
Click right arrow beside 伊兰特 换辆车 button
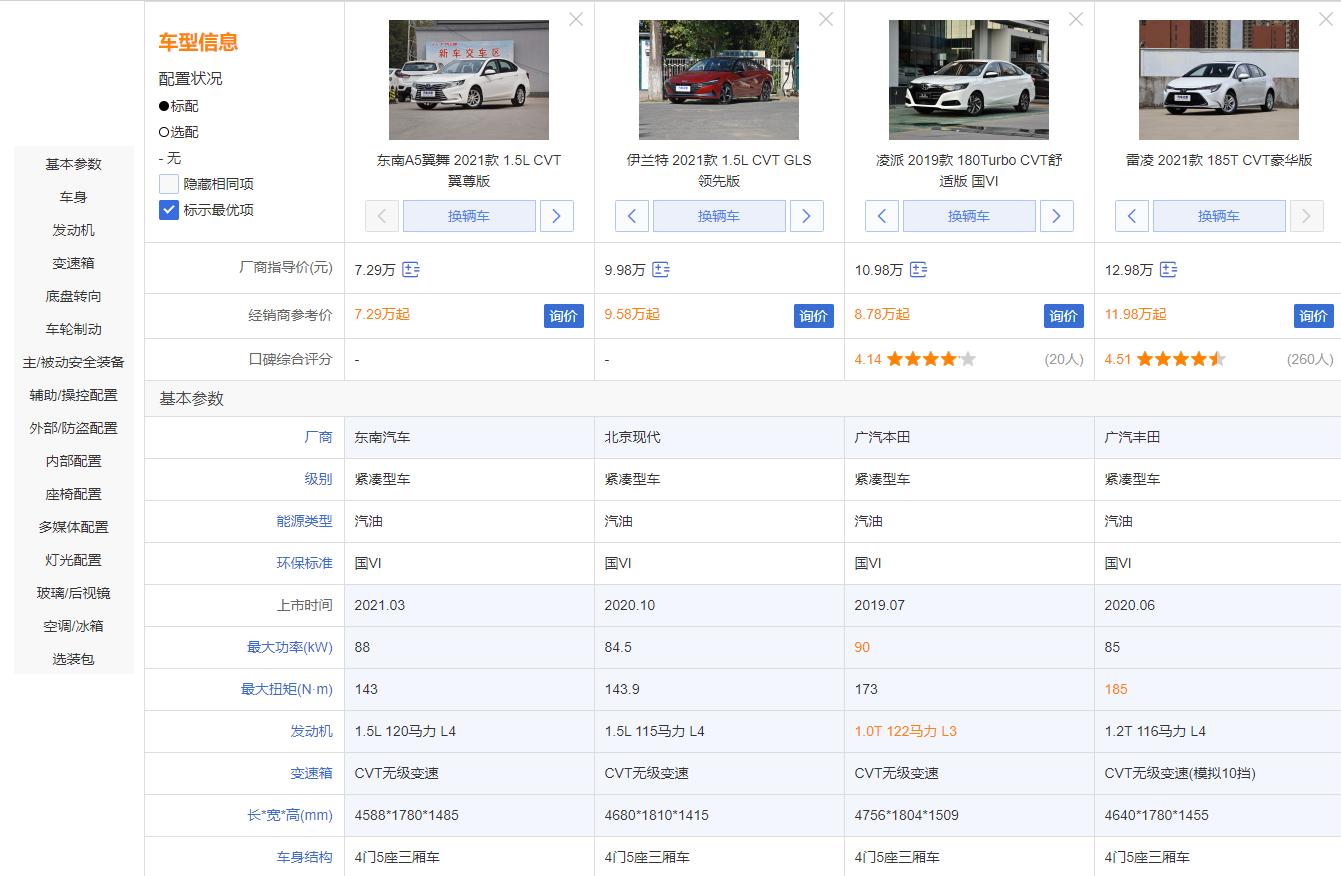pyautogui.click(x=807, y=215)
